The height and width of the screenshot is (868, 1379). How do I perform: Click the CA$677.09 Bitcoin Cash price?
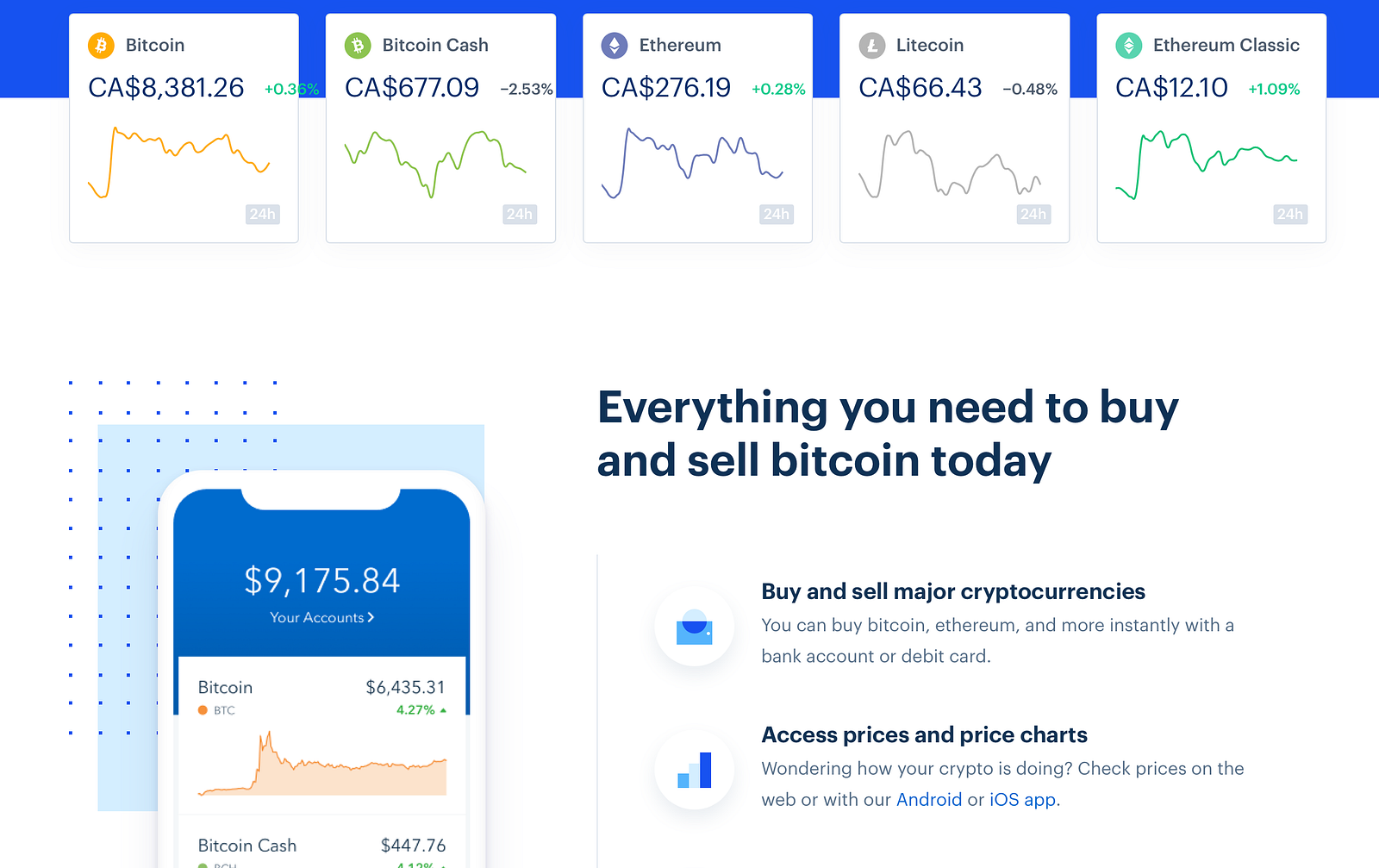coord(412,87)
